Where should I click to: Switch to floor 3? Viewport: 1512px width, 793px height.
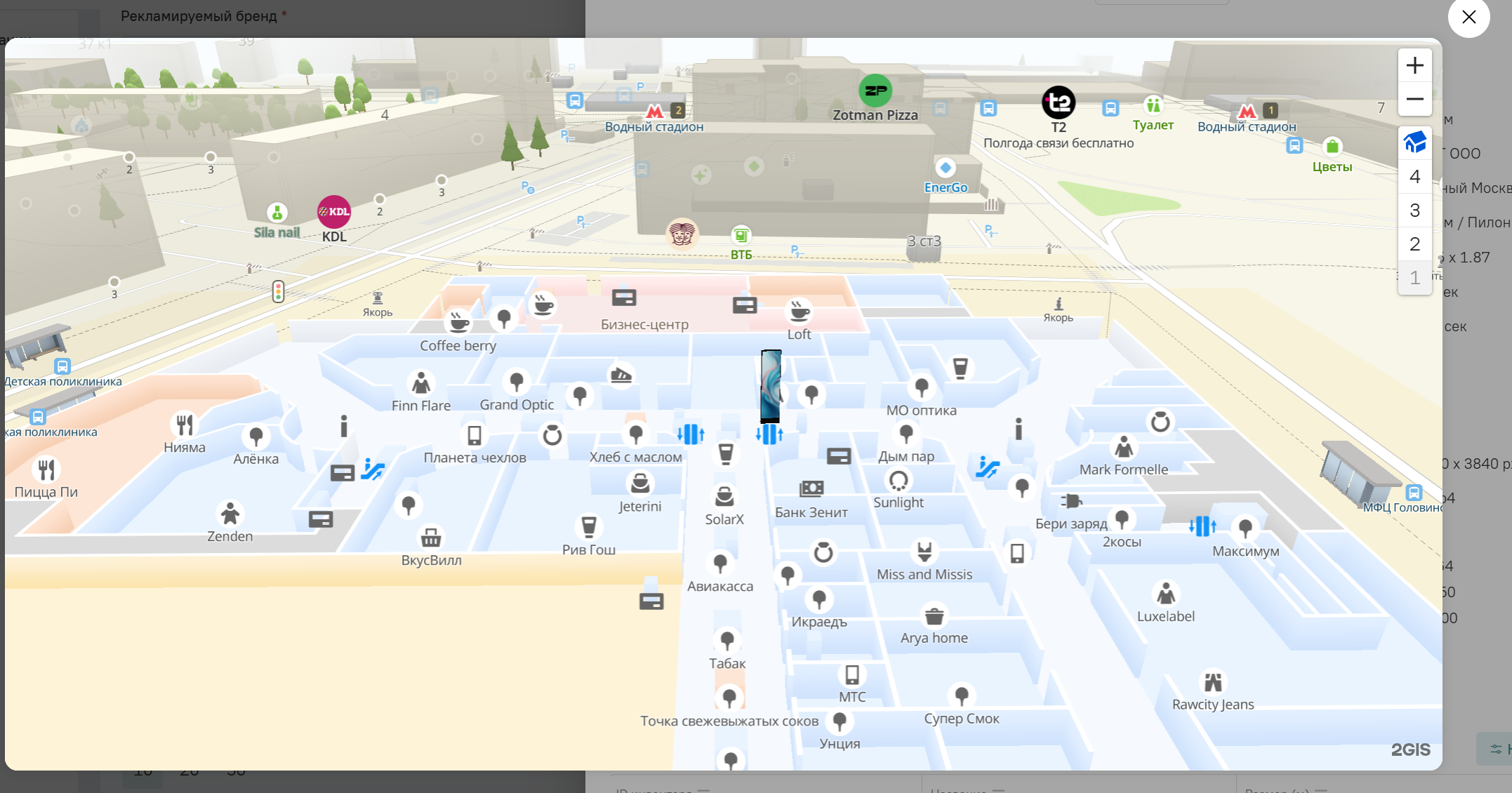tap(1414, 211)
